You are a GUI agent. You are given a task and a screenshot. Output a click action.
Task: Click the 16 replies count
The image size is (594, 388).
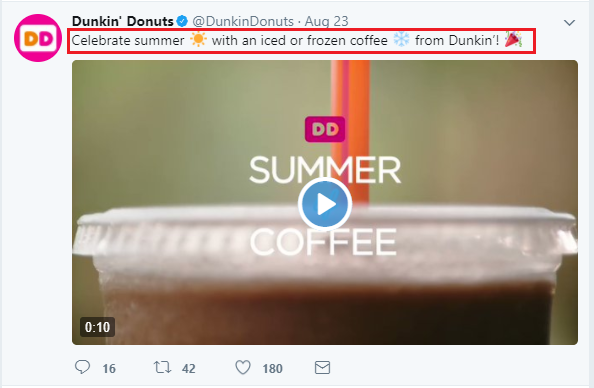pyautogui.click(x=109, y=369)
